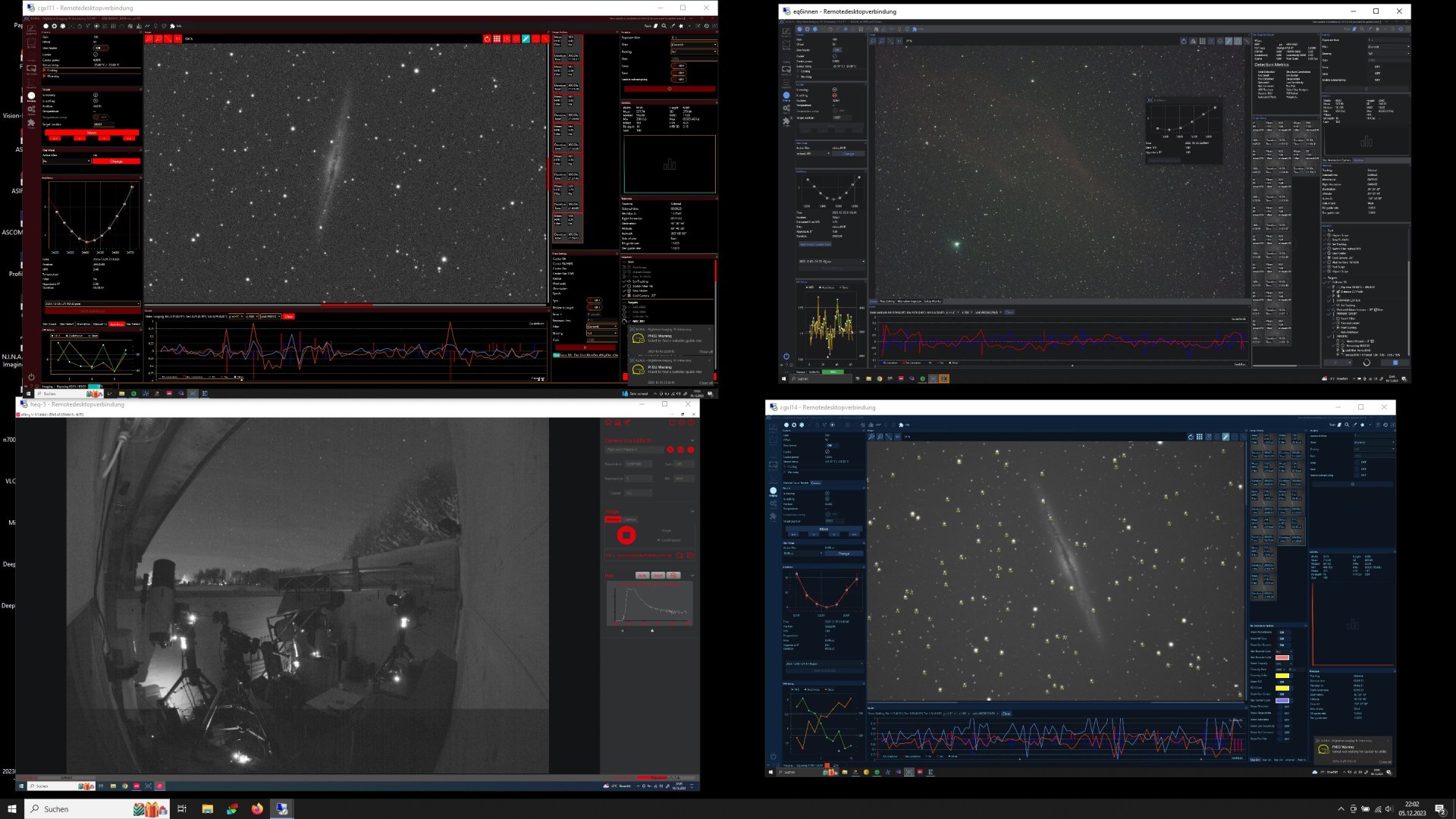Toggle Save switch in cgxl11 imaging panel
This screenshot has height=819, width=1456.
pos(679,73)
